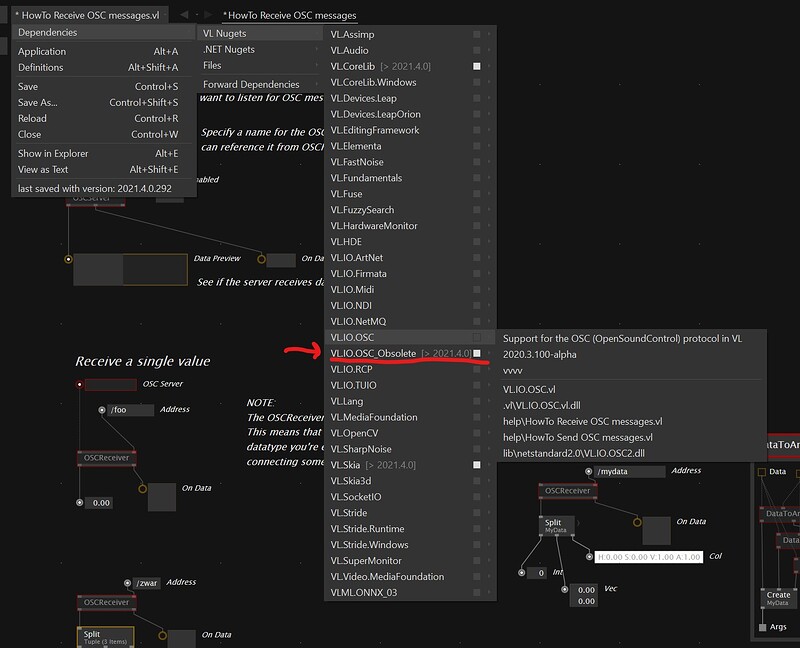Select VL.SuperMonitor in the nuget list

point(410,560)
